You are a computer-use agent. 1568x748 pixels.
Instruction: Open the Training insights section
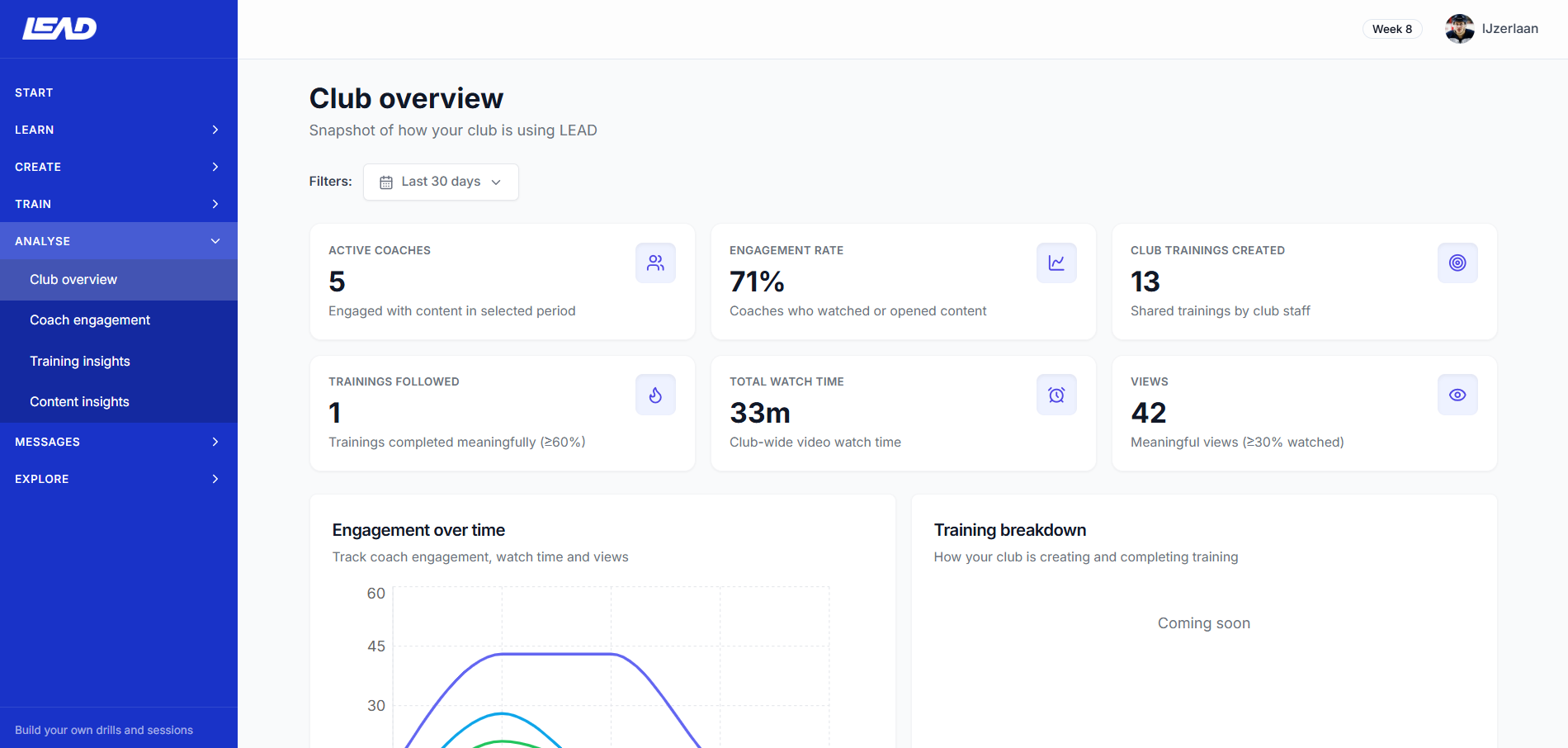(x=79, y=361)
